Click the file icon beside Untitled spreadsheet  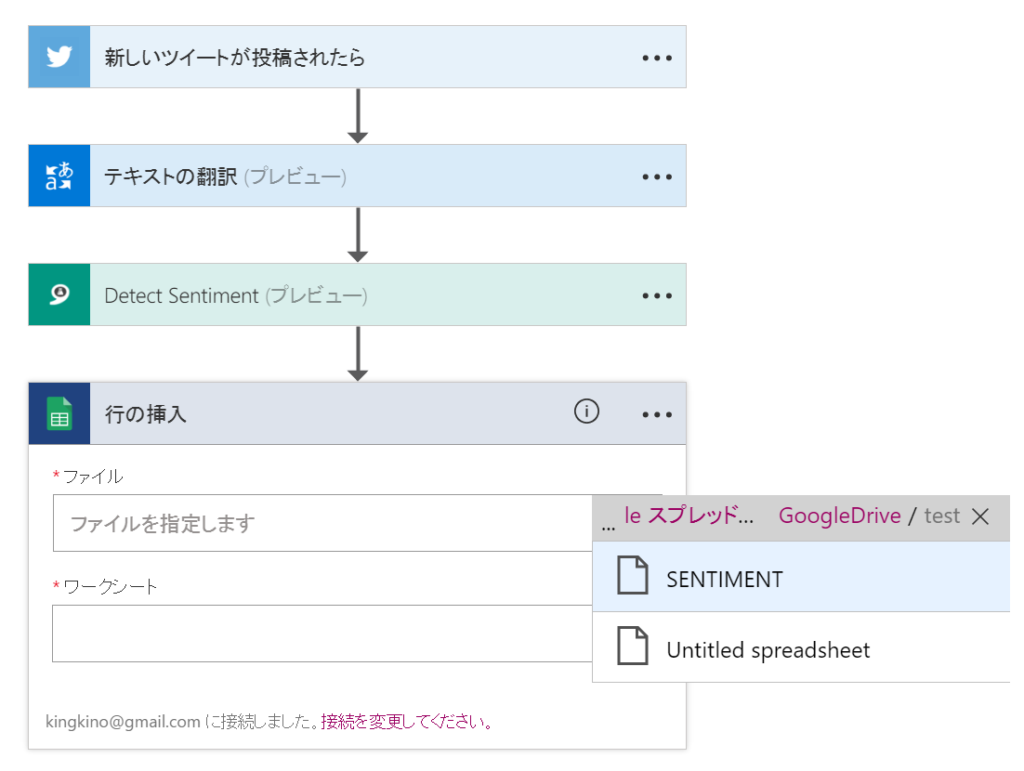(x=632, y=649)
